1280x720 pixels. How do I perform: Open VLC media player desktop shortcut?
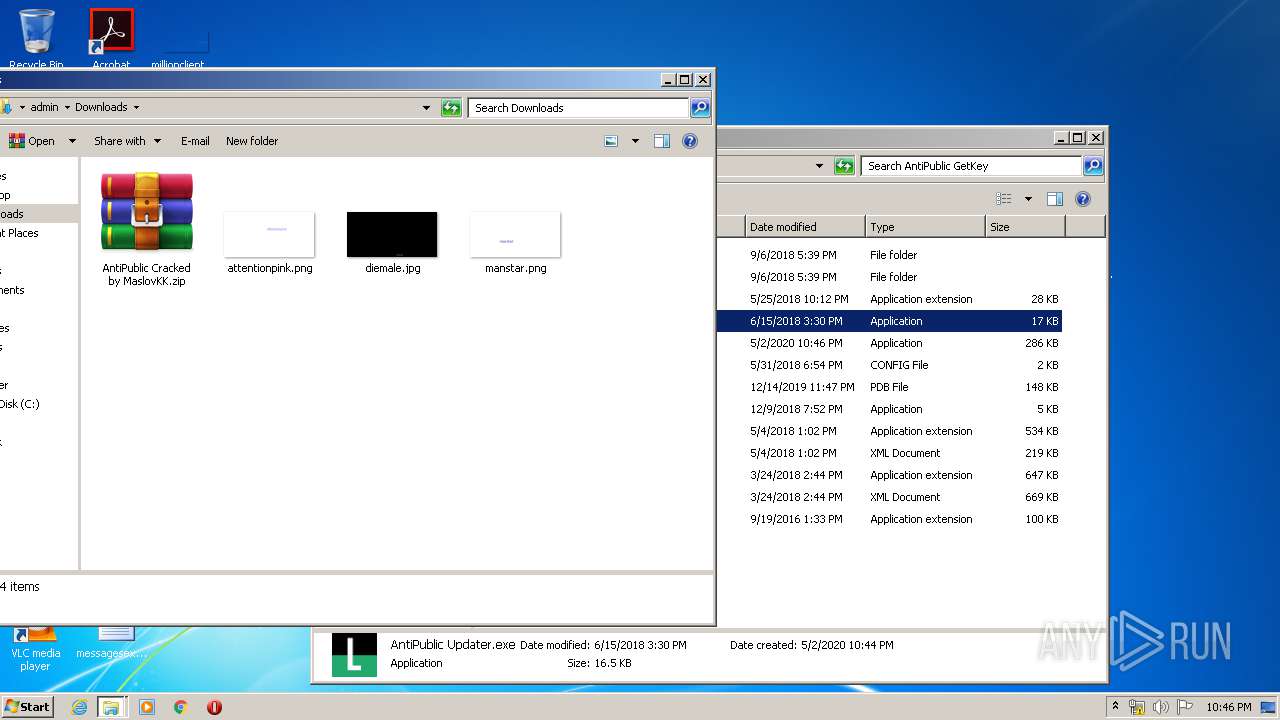tap(35, 648)
